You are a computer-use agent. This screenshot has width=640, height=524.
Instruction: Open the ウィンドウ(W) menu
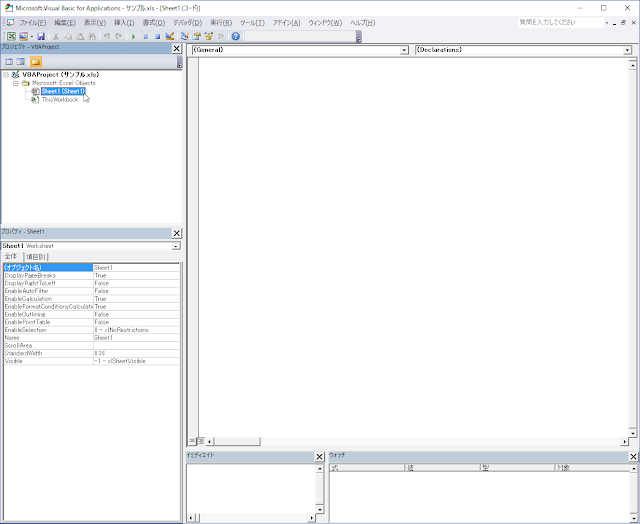click(x=325, y=23)
